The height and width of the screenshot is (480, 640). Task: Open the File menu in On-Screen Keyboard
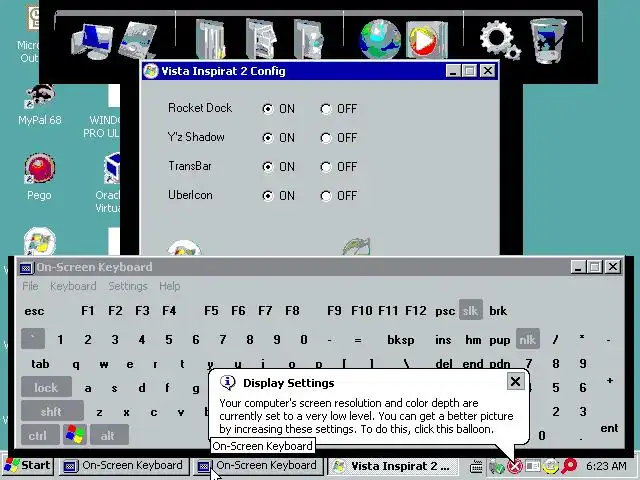click(30, 286)
